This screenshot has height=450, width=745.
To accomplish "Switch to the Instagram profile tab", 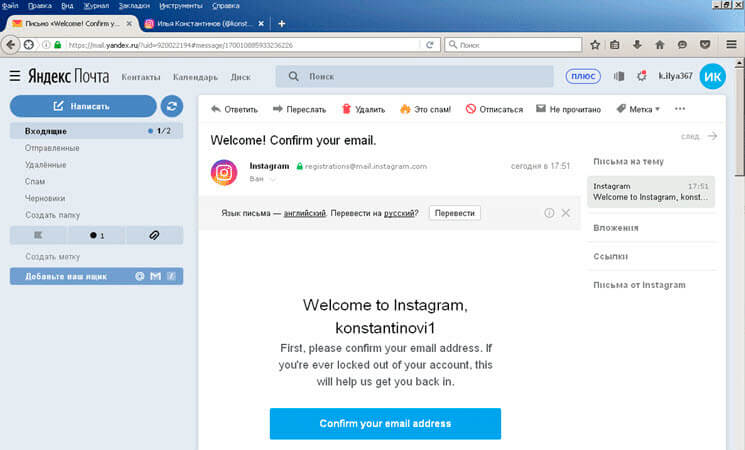I will [x=204, y=23].
